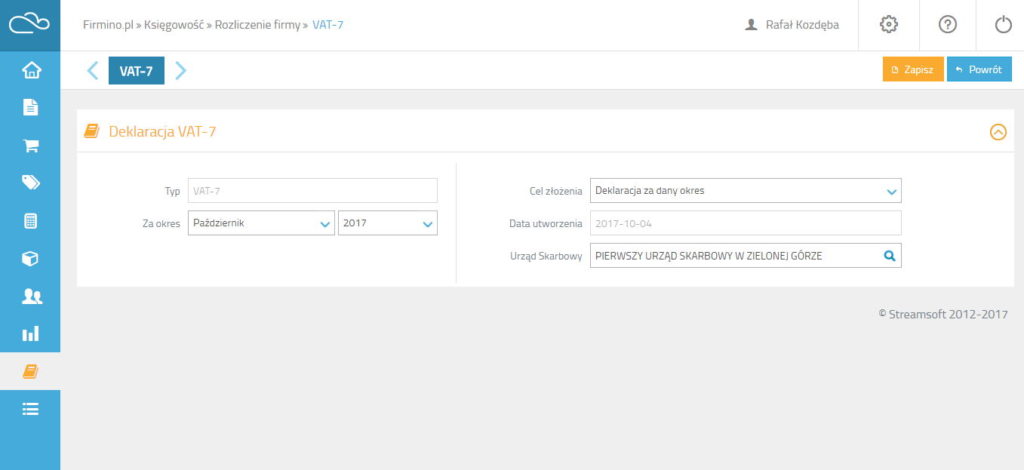Expand the Październik month dropdown
This screenshot has width=1024, height=470.
point(261,223)
